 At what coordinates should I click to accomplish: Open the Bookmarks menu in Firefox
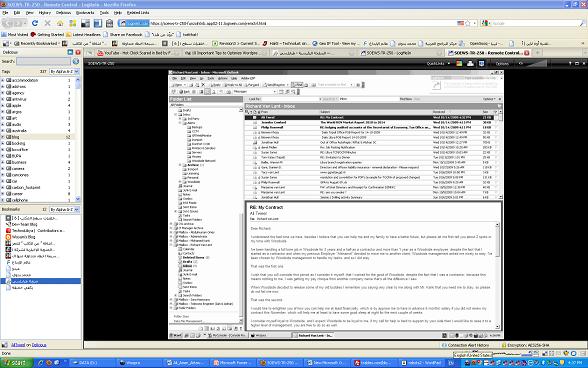85,13
